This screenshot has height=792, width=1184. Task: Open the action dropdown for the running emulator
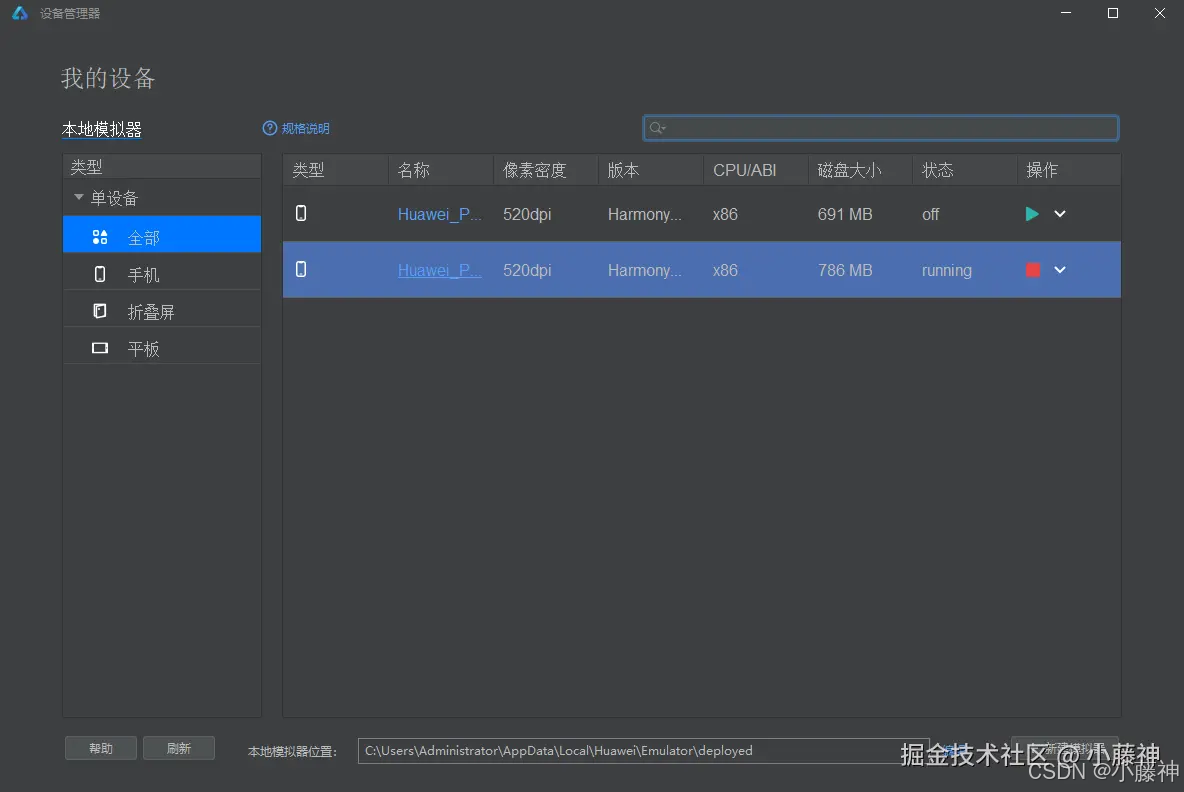1060,270
